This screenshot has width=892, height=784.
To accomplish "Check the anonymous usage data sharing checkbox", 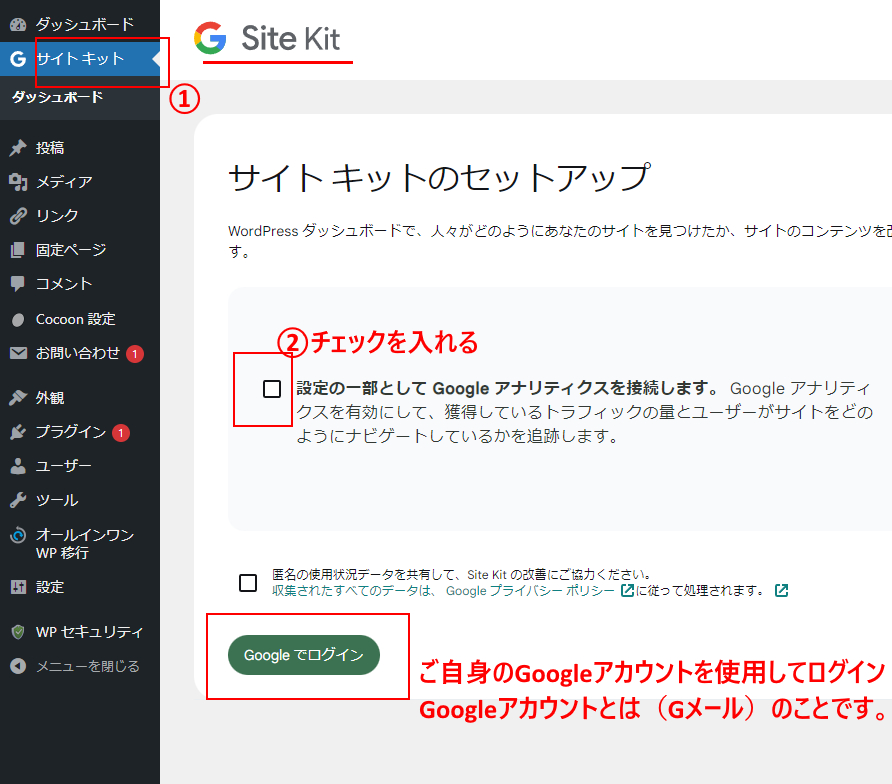I will pos(247,582).
